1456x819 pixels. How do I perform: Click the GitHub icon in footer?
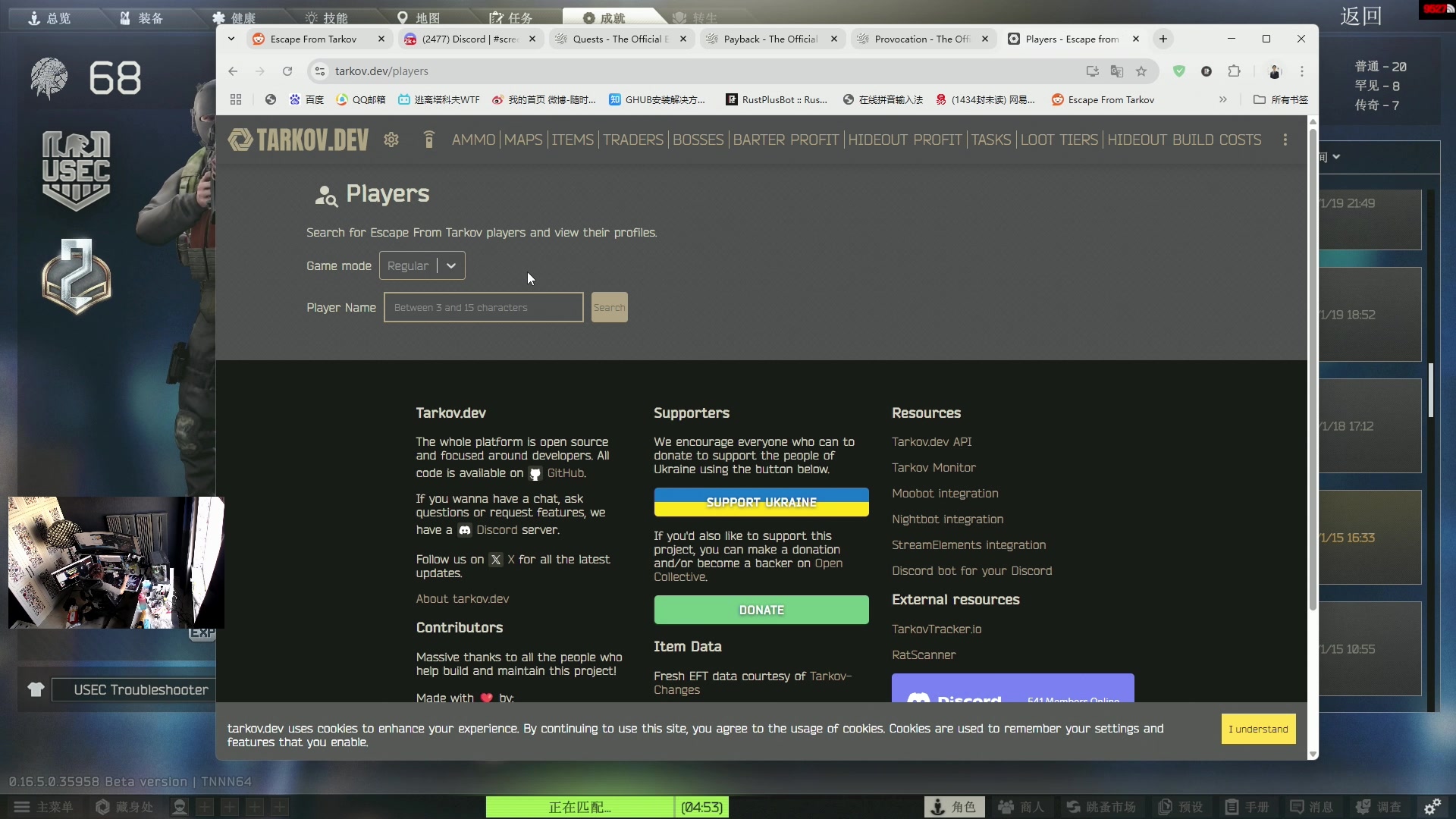pos(535,473)
